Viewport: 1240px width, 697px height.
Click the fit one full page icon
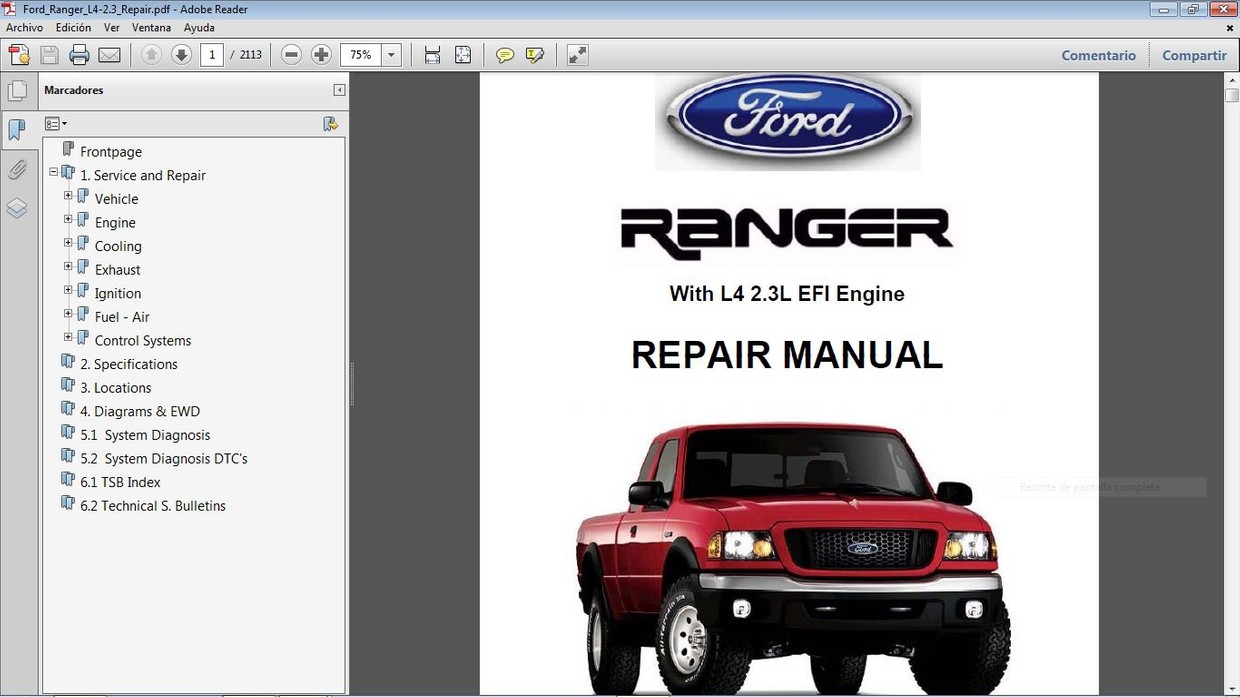tap(463, 55)
